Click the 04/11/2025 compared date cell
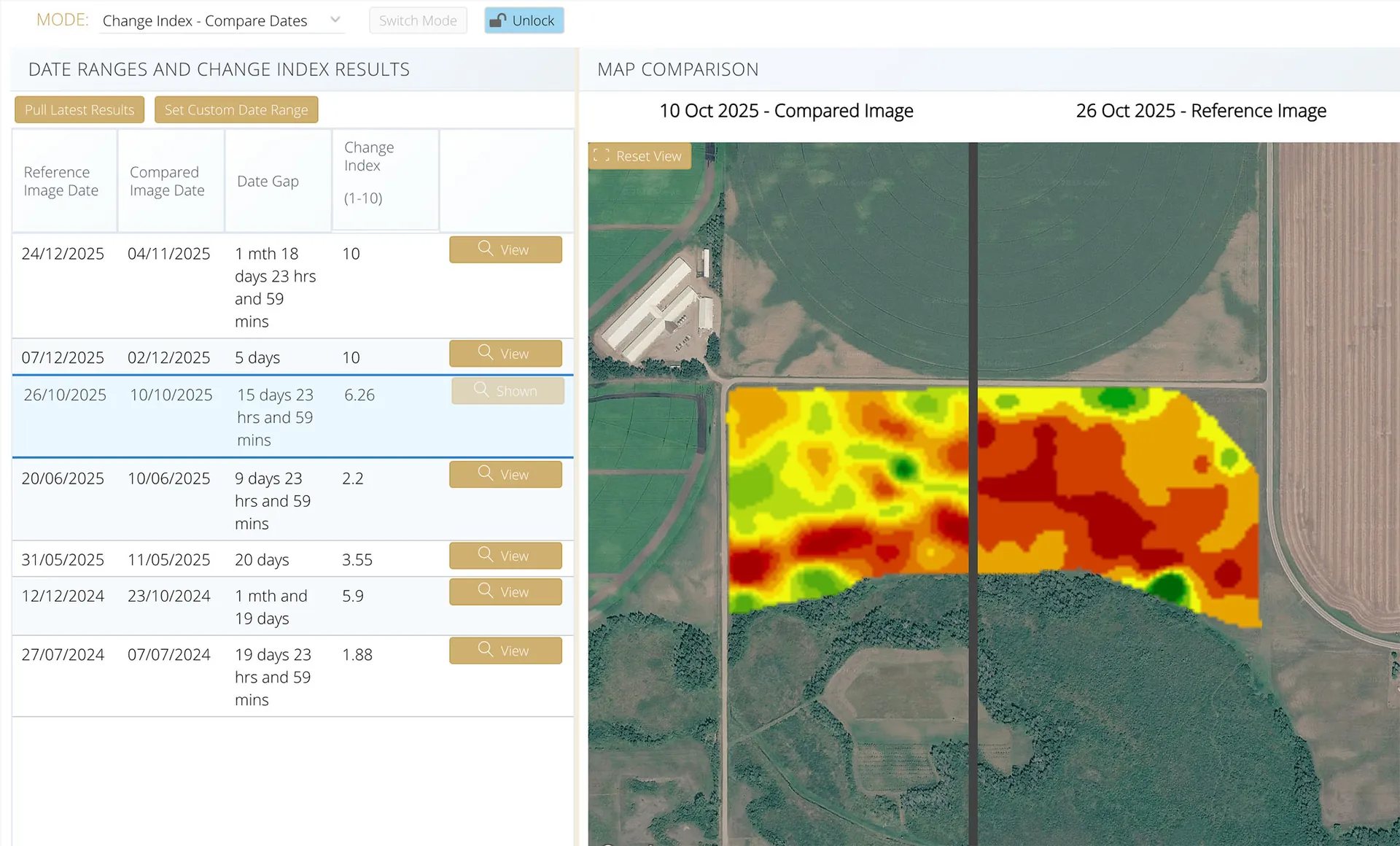This screenshot has height=846, width=1400. (x=169, y=253)
